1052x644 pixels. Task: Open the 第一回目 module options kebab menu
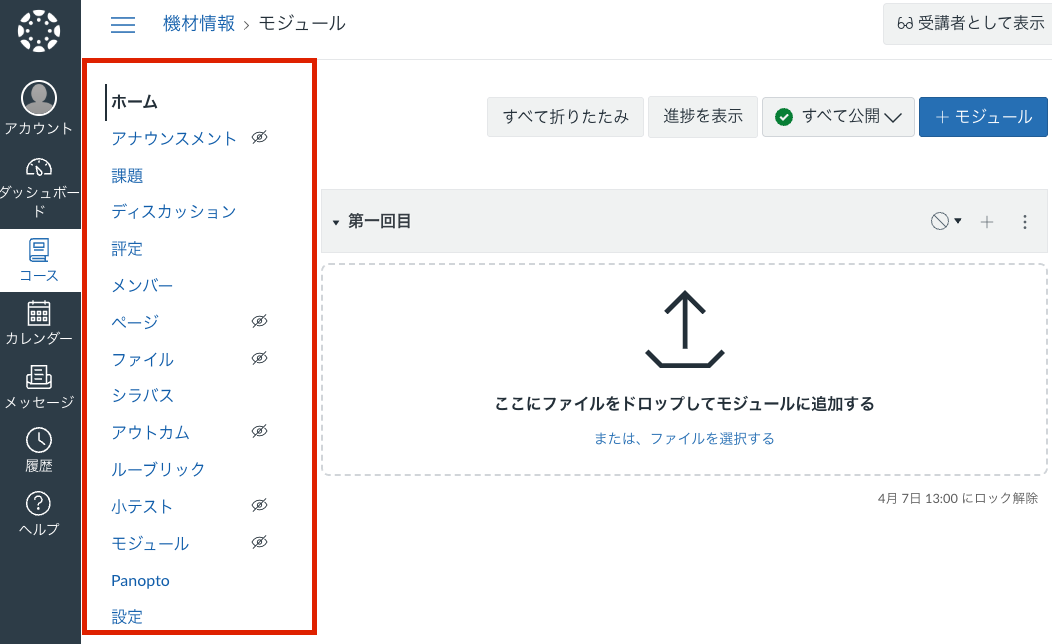tap(1024, 222)
